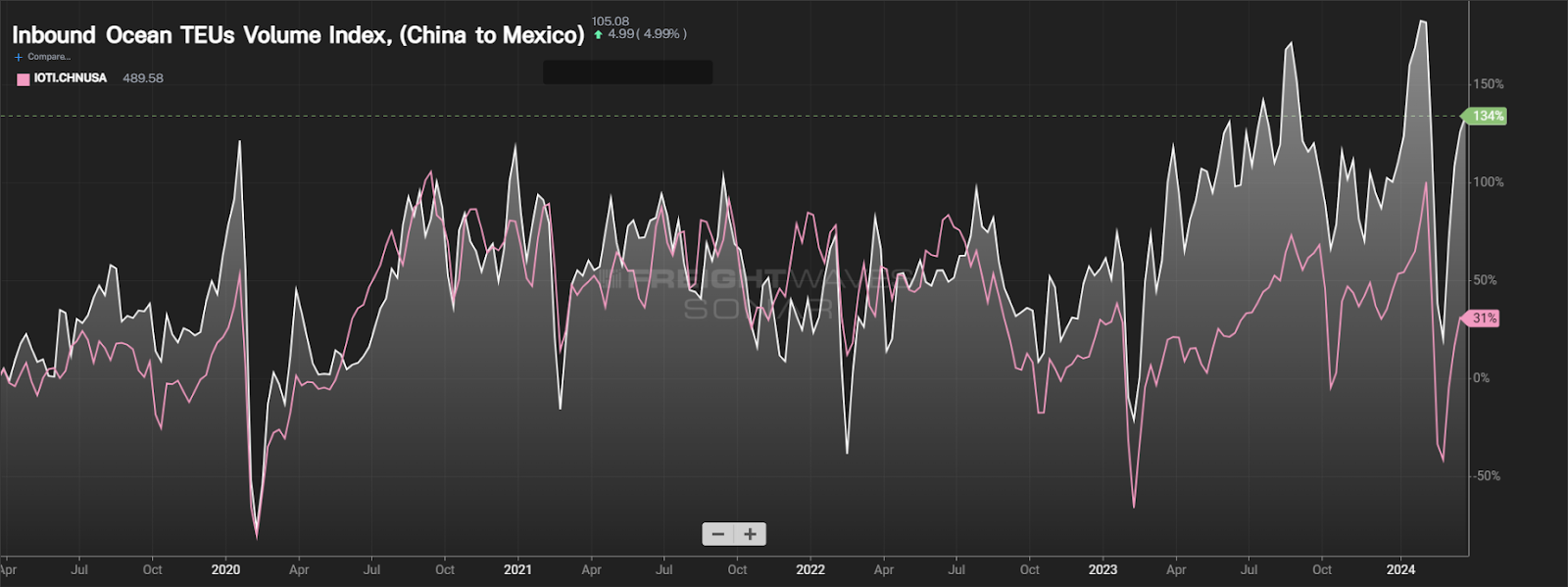Click the zoom out minus button
The image size is (1568, 587).
tap(718, 534)
